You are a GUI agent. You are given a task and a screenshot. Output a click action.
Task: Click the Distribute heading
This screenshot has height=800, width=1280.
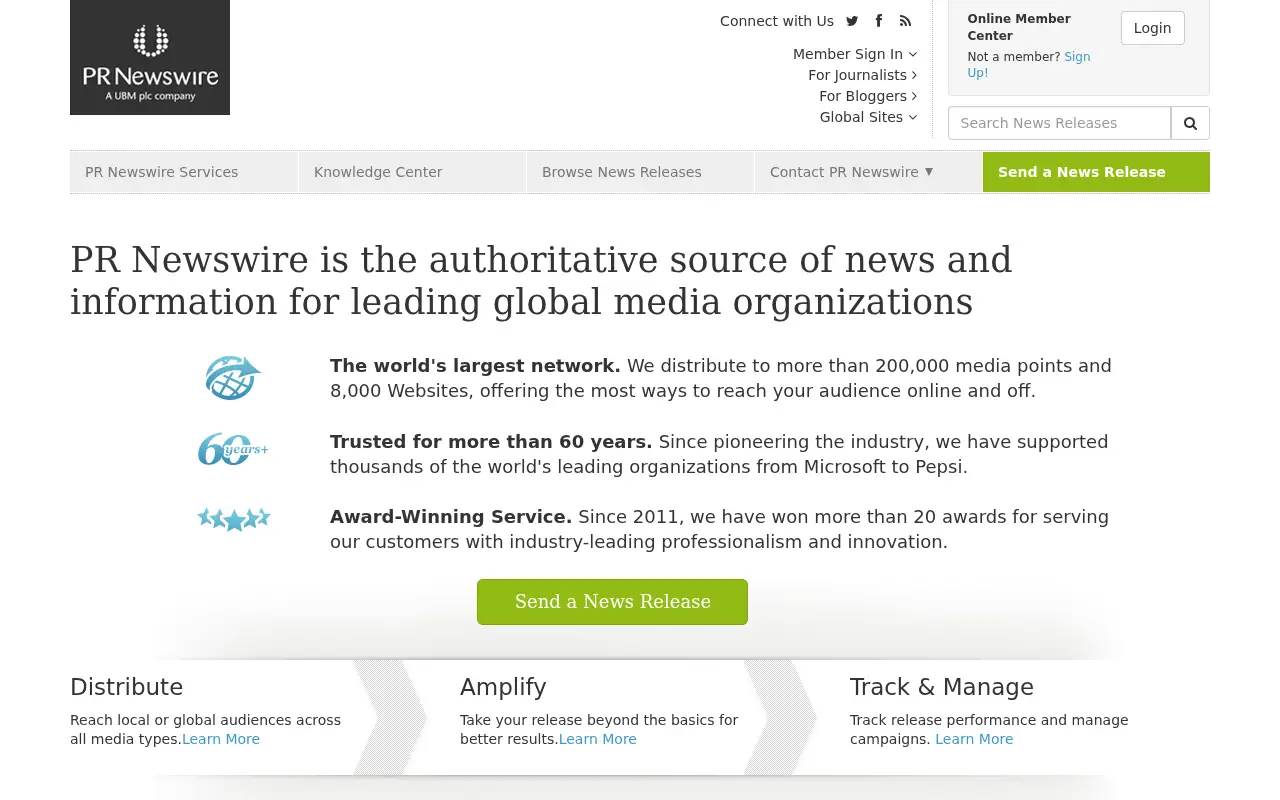point(127,687)
